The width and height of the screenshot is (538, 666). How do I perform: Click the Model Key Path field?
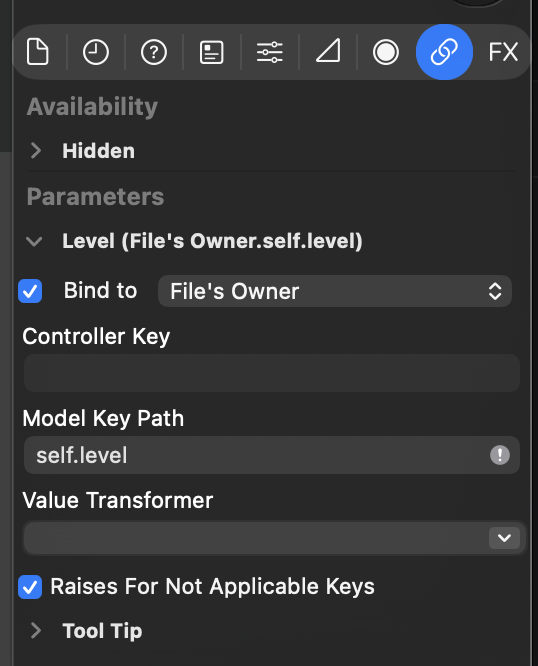[x=272, y=455]
